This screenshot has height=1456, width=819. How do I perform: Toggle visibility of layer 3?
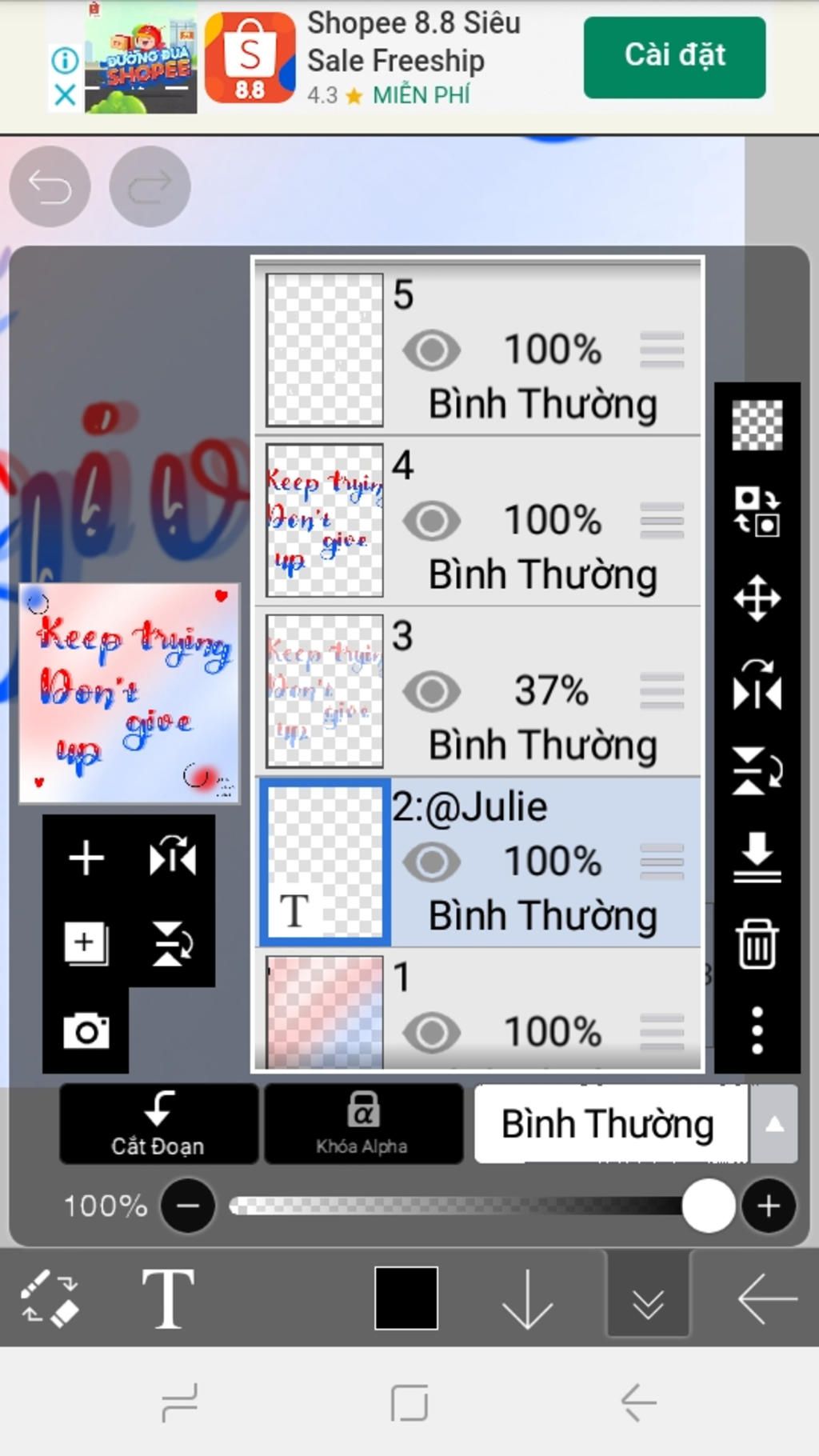point(432,691)
